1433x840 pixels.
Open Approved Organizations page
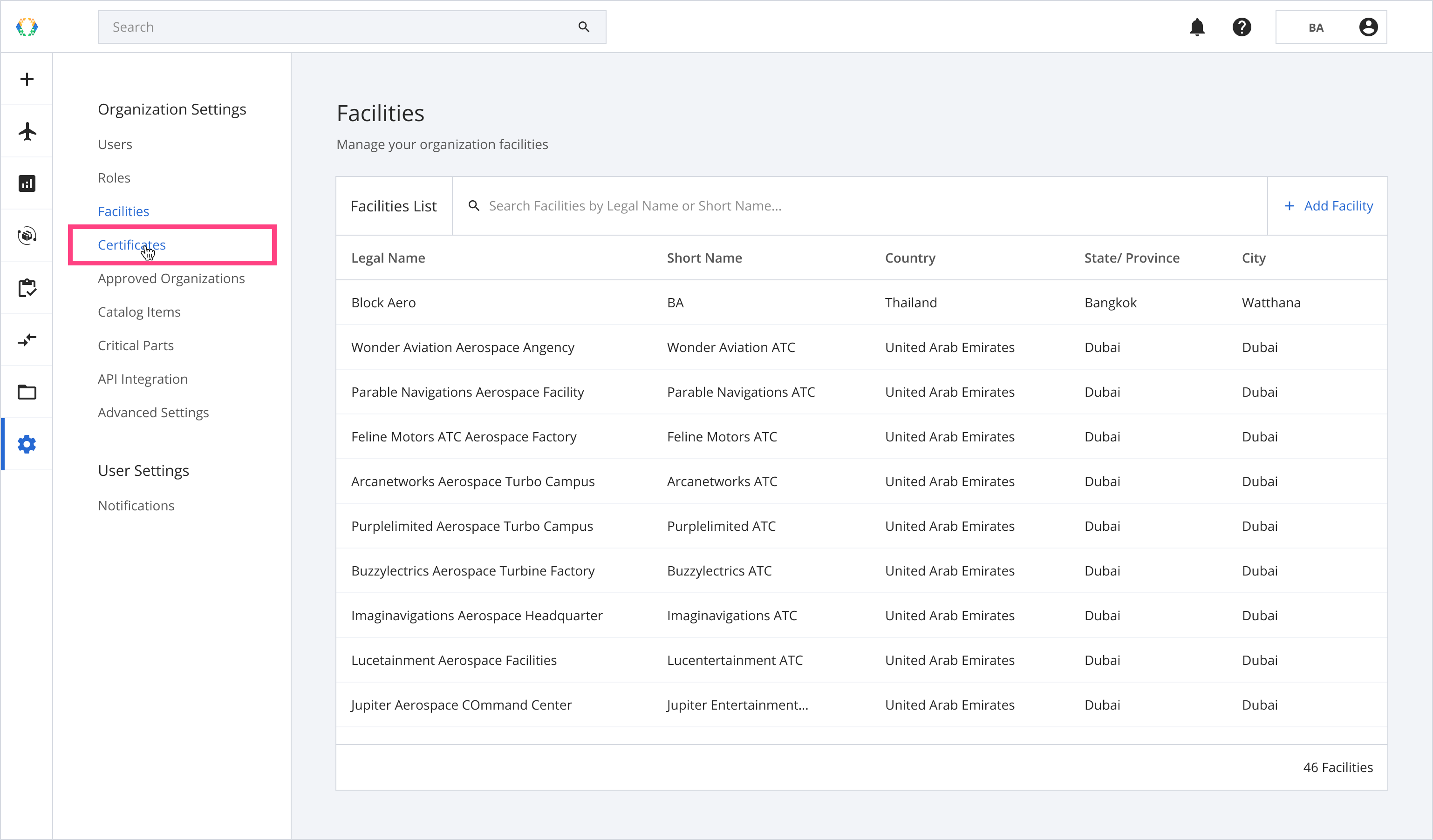click(171, 278)
